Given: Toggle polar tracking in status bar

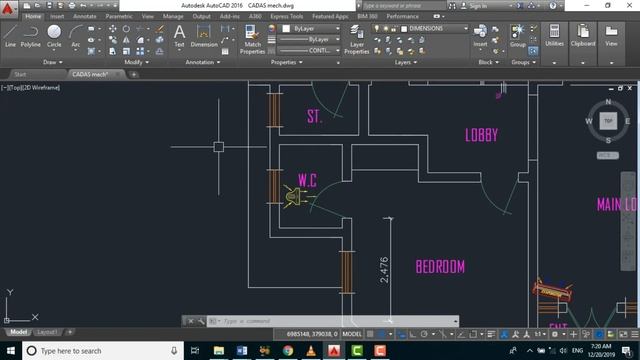Looking at the screenshot, I should 424,334.
